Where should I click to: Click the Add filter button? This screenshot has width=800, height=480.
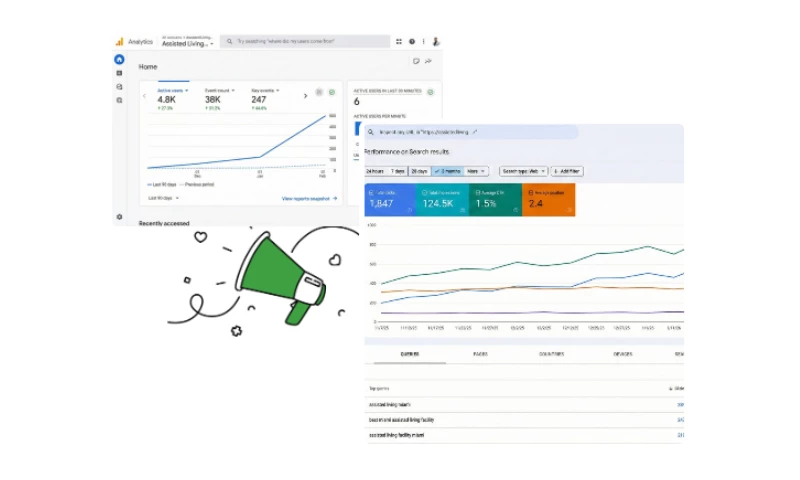[567, 171]
